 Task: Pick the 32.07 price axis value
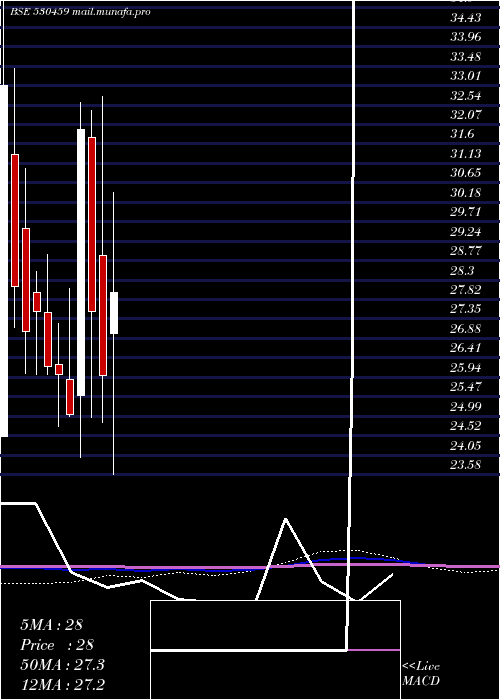tap(466, 115)
